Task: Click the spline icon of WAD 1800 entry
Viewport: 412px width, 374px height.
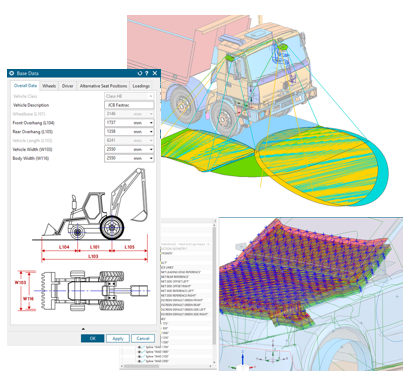Action: click(x=143, y=352)
